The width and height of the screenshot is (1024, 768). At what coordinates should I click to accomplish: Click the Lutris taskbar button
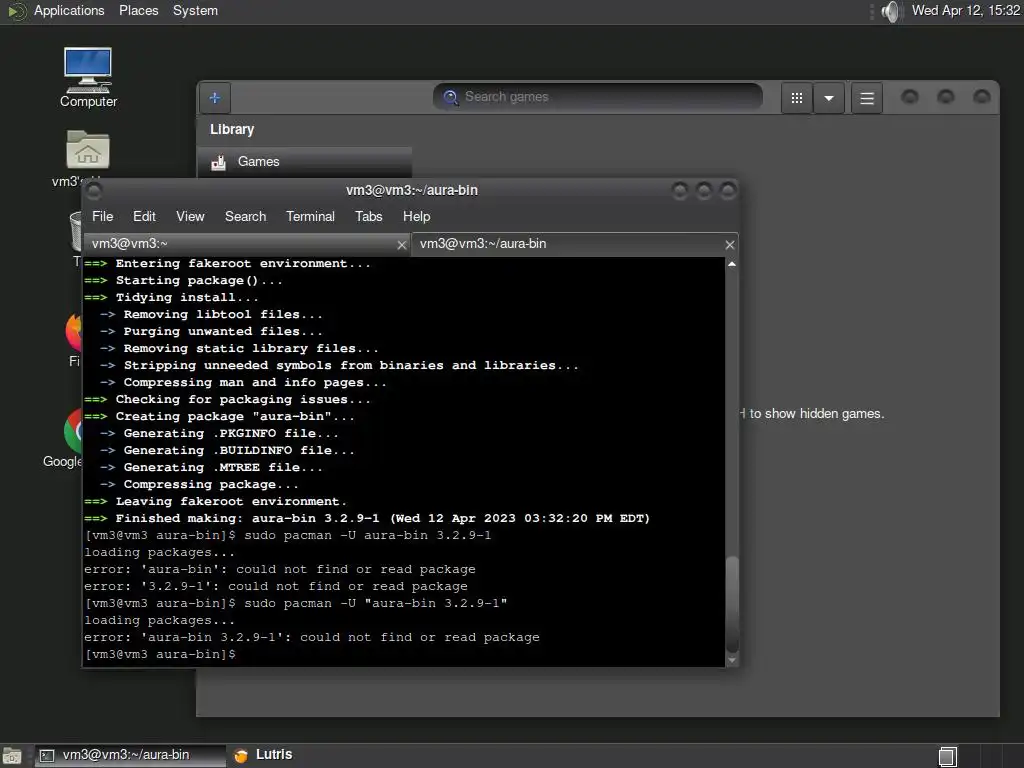tap(263, 755)
